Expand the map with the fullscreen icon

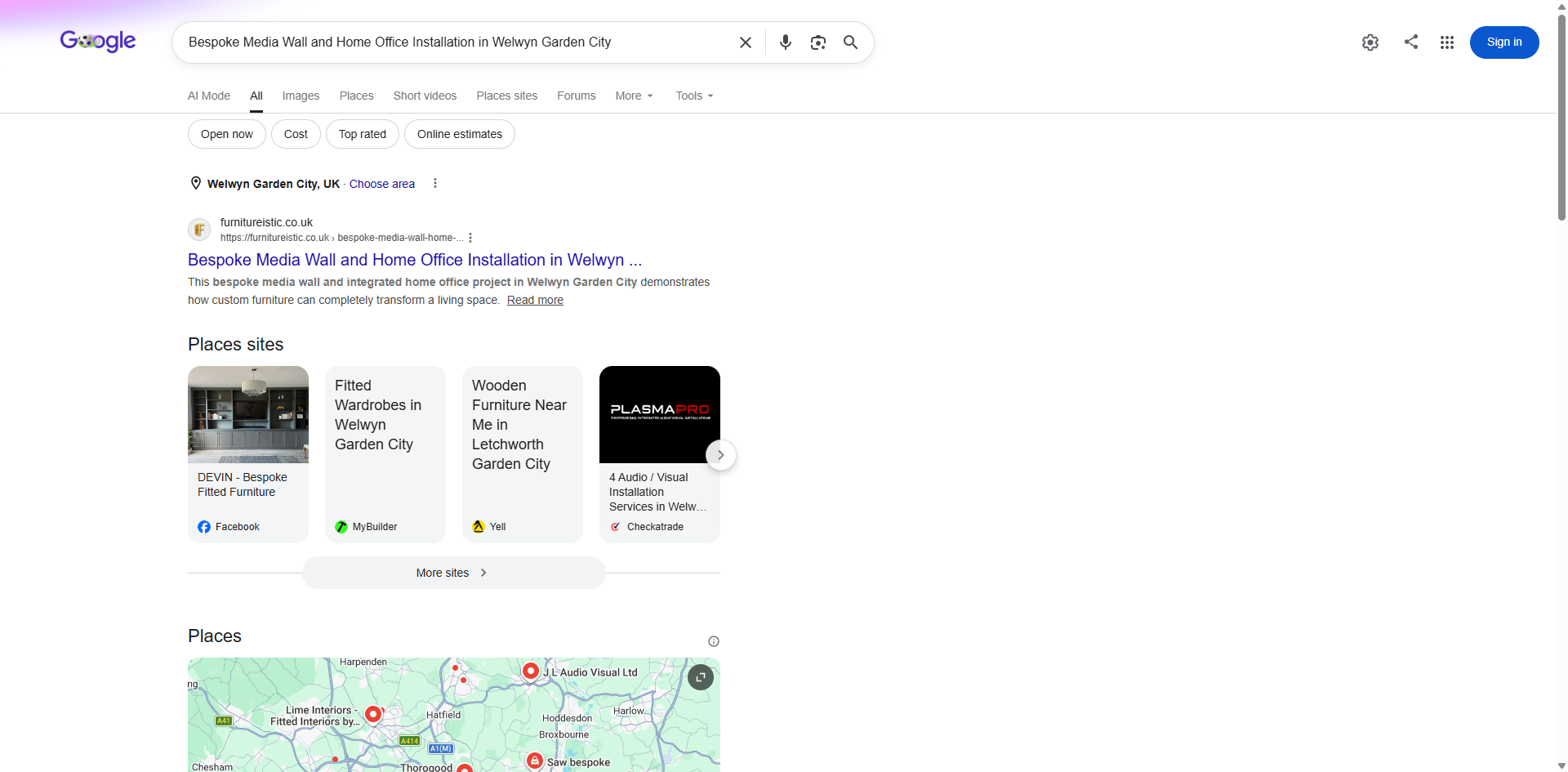click(701, 677)
